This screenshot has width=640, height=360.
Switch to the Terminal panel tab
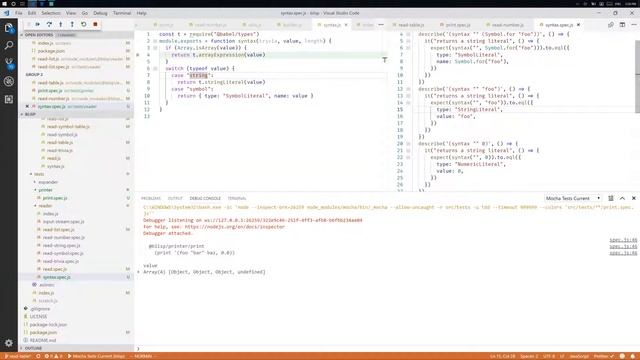[237, 198]
